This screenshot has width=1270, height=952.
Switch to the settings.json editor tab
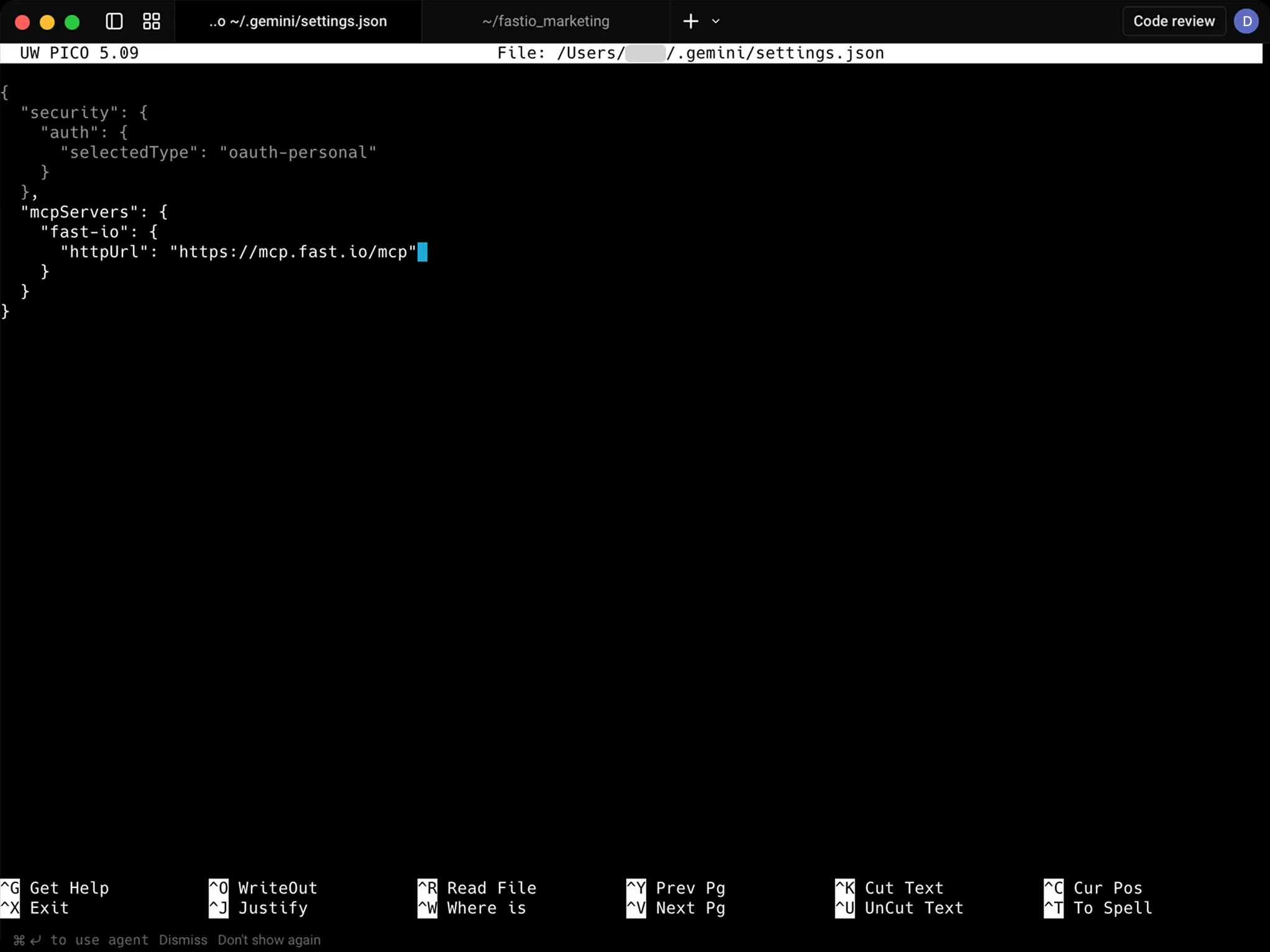coord(297,21)
